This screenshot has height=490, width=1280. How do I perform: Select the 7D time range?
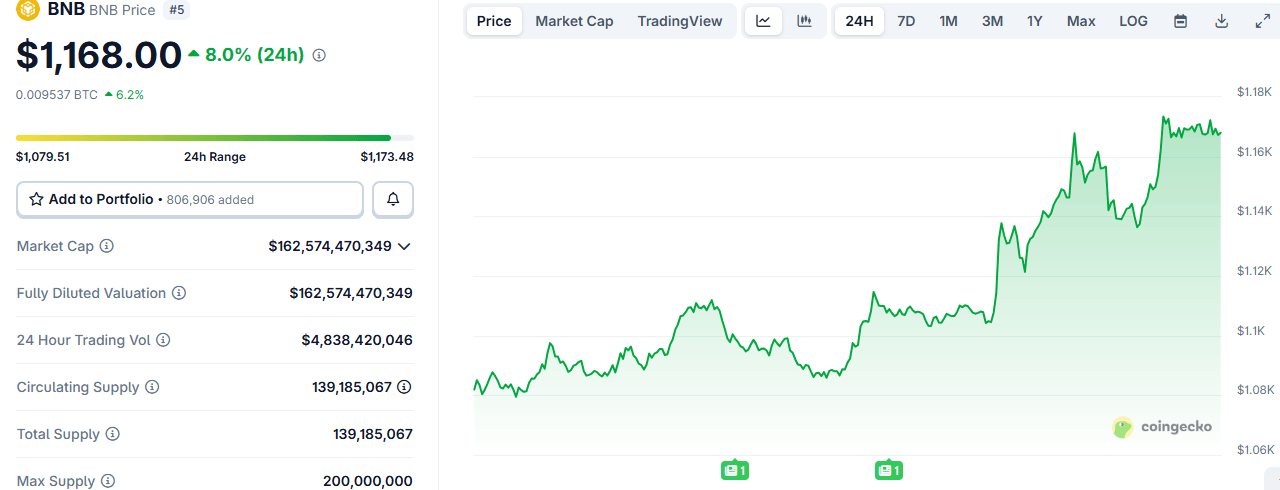pyautogui.click(x=906, y=21)
